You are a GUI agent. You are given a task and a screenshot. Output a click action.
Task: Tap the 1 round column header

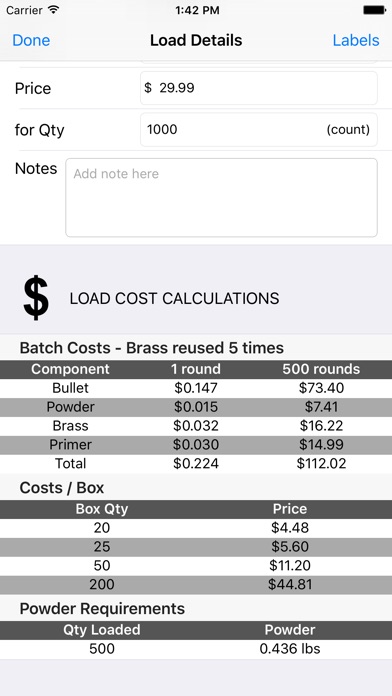(x=196, y=369)
